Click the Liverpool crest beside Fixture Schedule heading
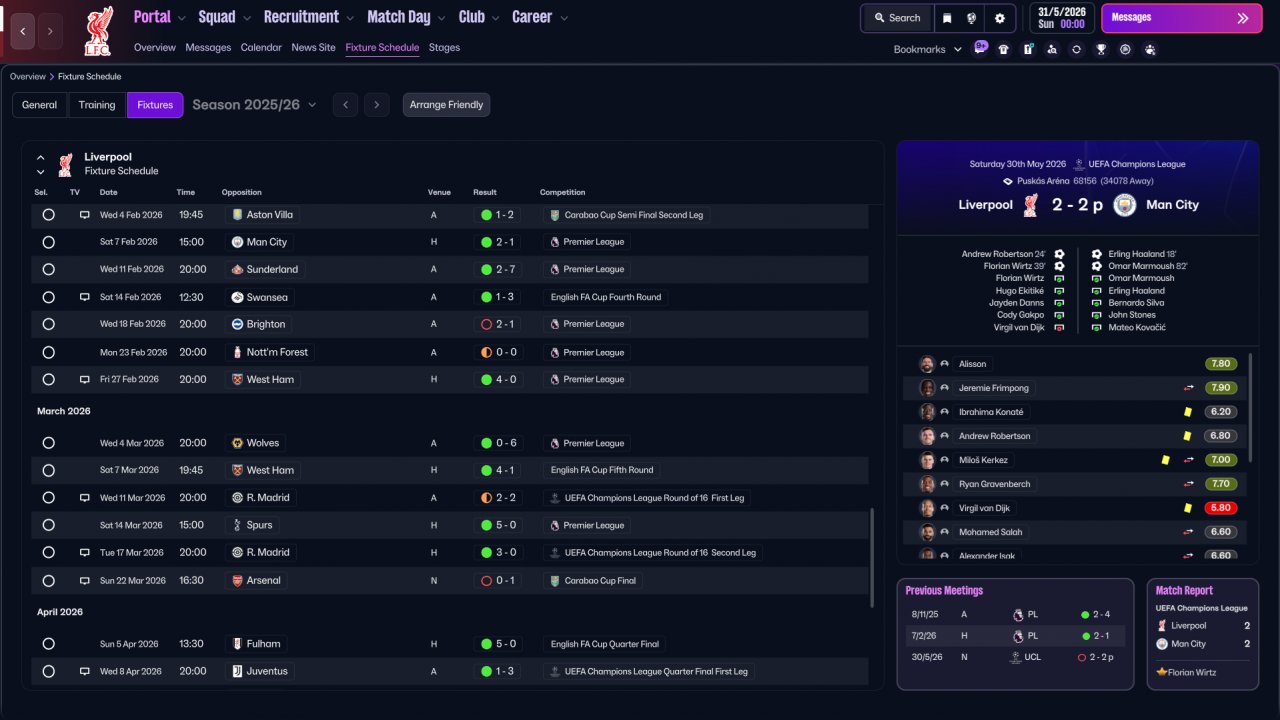Screen dimensions: 1280x720 pyautogui.click(x=65, y=164)
